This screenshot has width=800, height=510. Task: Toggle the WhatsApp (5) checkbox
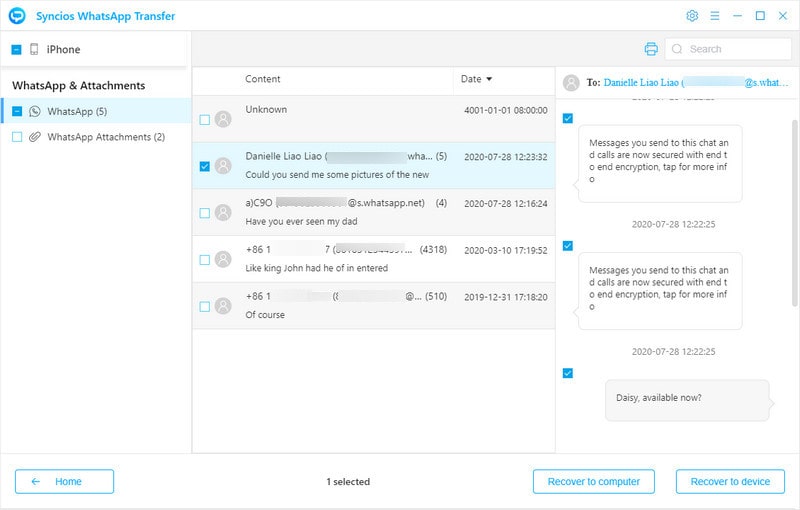point(17,111)
